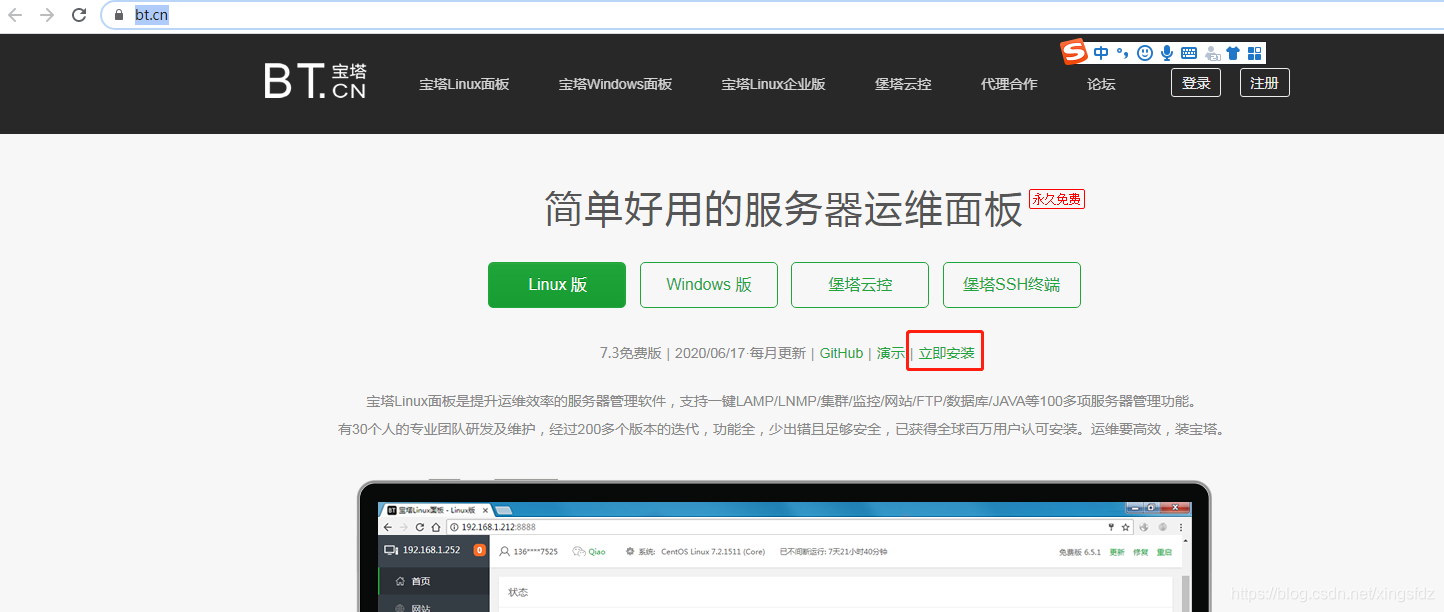Viewport: 1444px width, 612px height.
Task: Open the 堡塔云控 nav item in the header
Action: click(903, 84)
